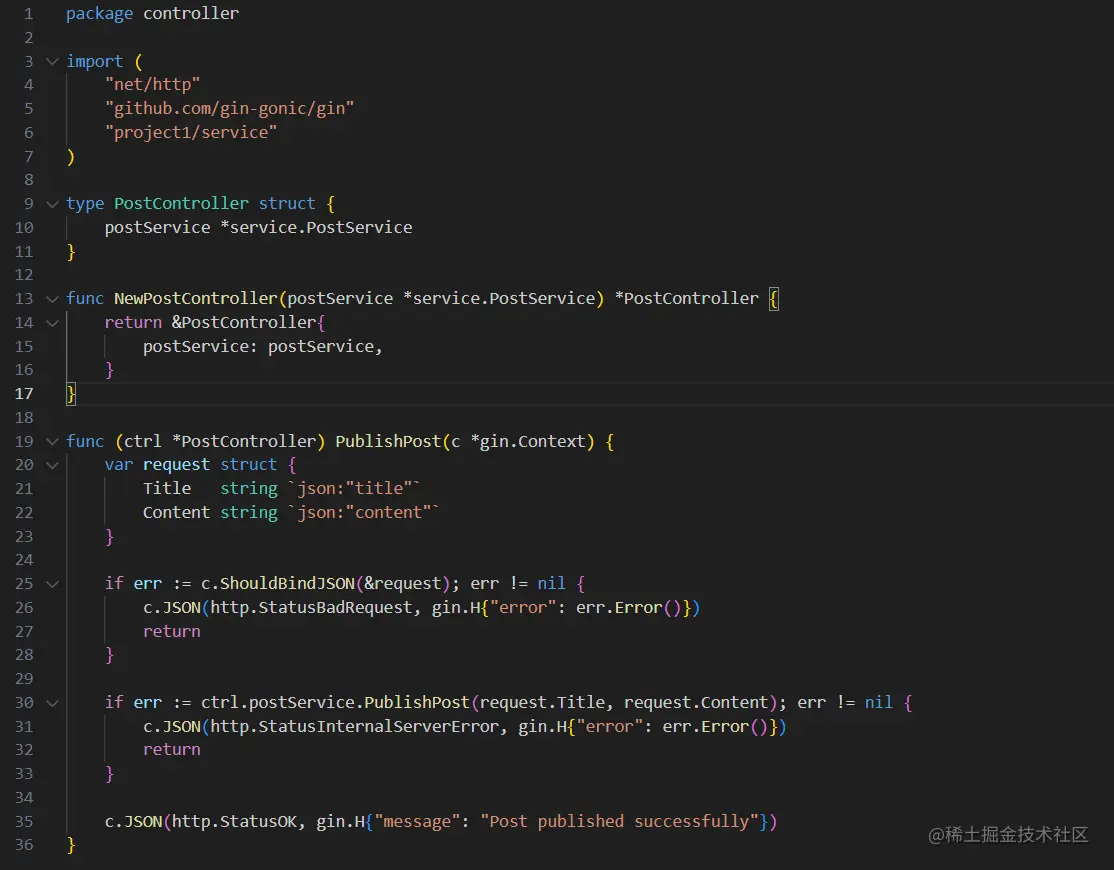Click request.Content argument on line 30

tap(696, 702)
